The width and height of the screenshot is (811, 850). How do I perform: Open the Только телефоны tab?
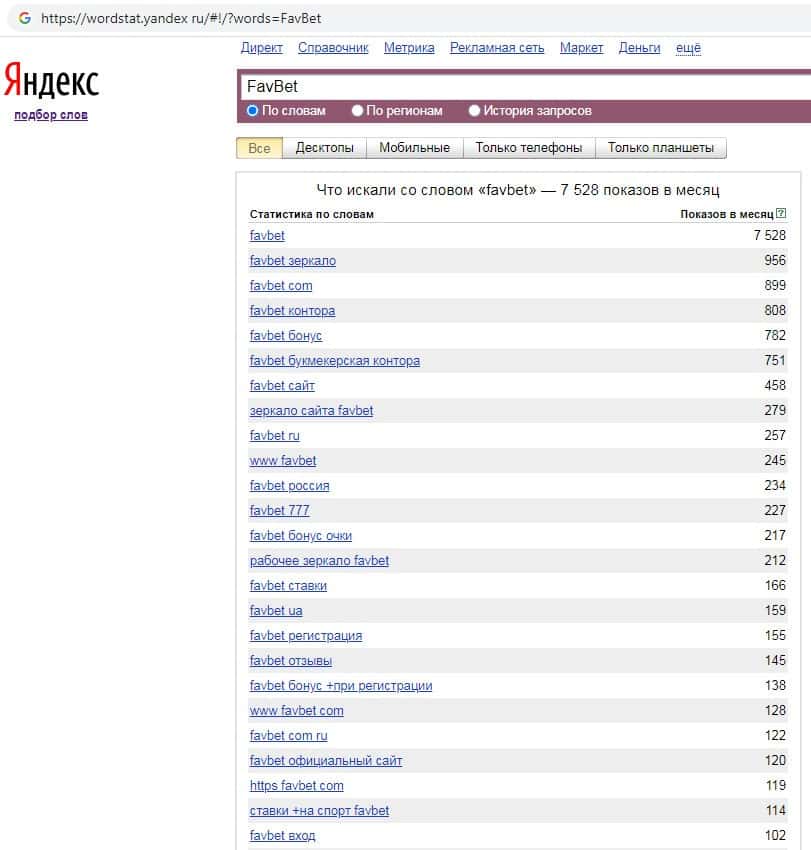[528, 148]
